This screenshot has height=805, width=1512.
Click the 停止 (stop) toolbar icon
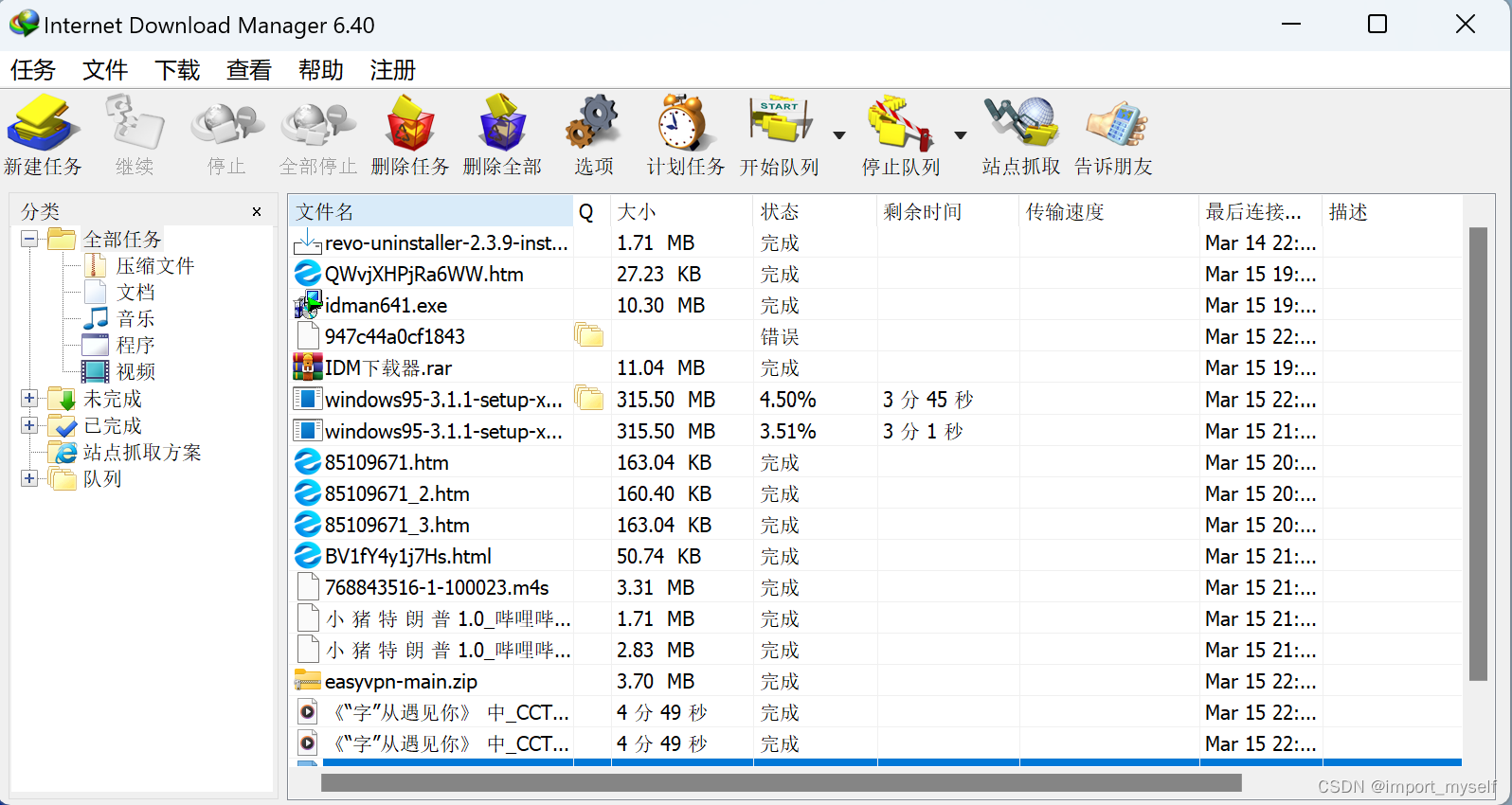tap(226, 123)
